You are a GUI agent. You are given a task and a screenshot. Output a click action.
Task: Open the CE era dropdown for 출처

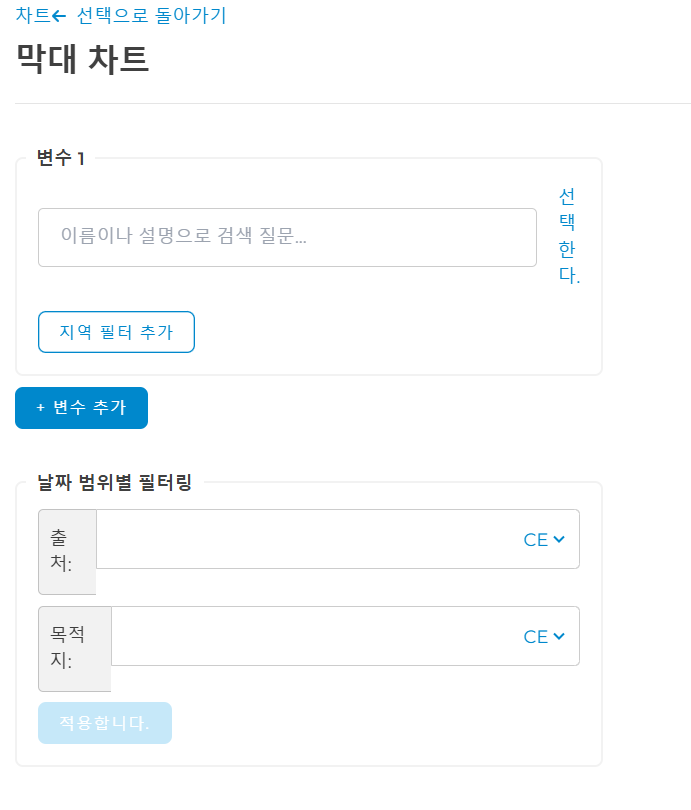click(x=544, y=539)
